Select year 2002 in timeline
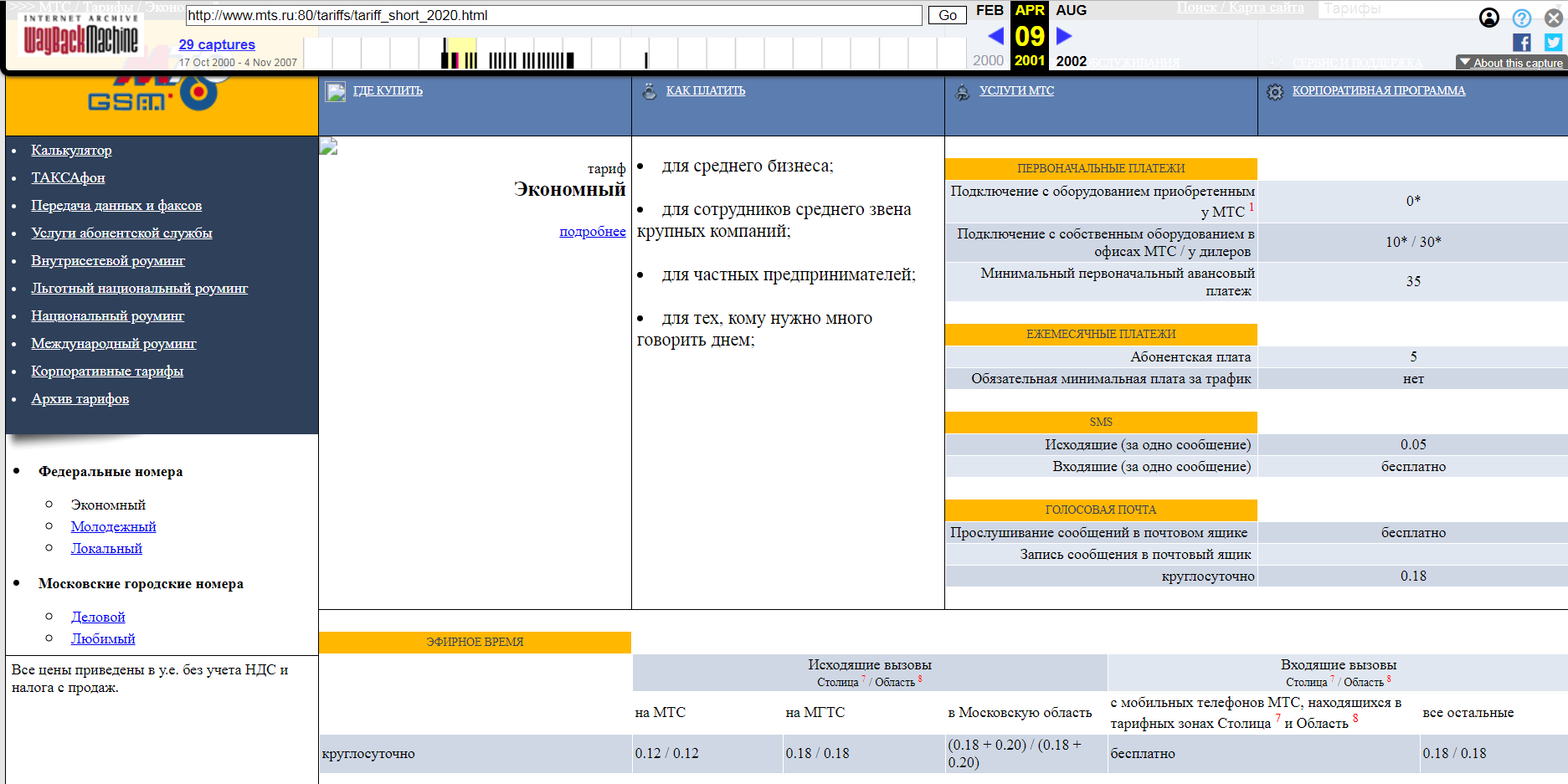The height and width of the screenshot is (784, 1568). (x=1072, y=61)
